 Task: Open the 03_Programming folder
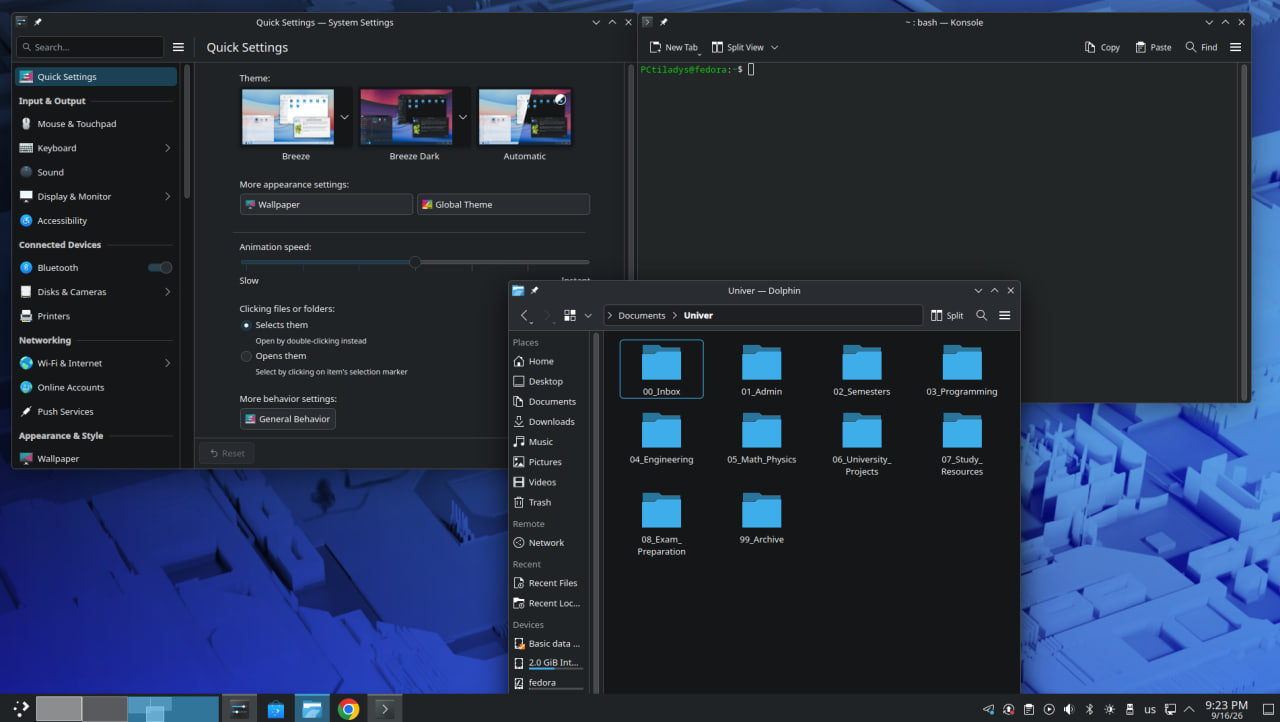tap(962, 370)
